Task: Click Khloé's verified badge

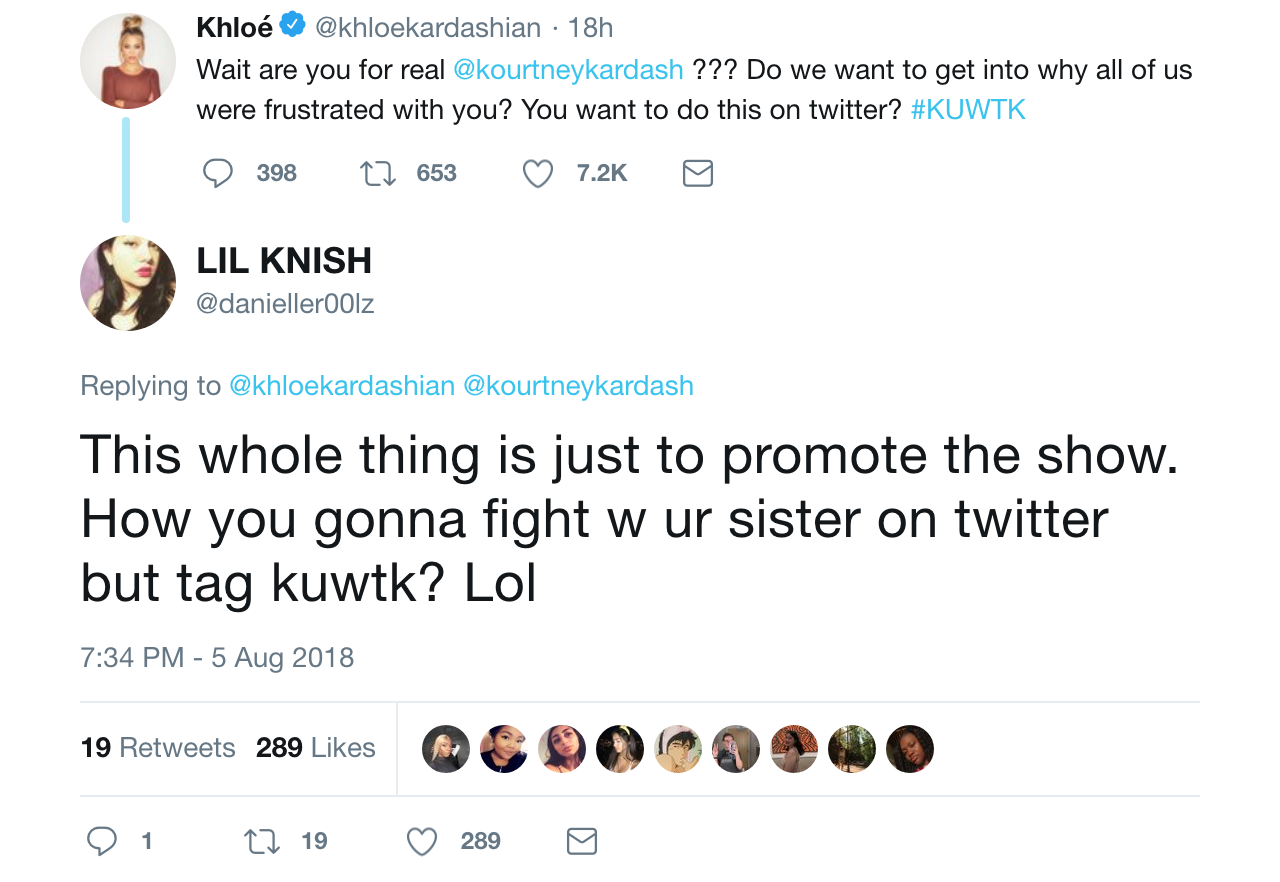Action: click(x=290, y=26)
